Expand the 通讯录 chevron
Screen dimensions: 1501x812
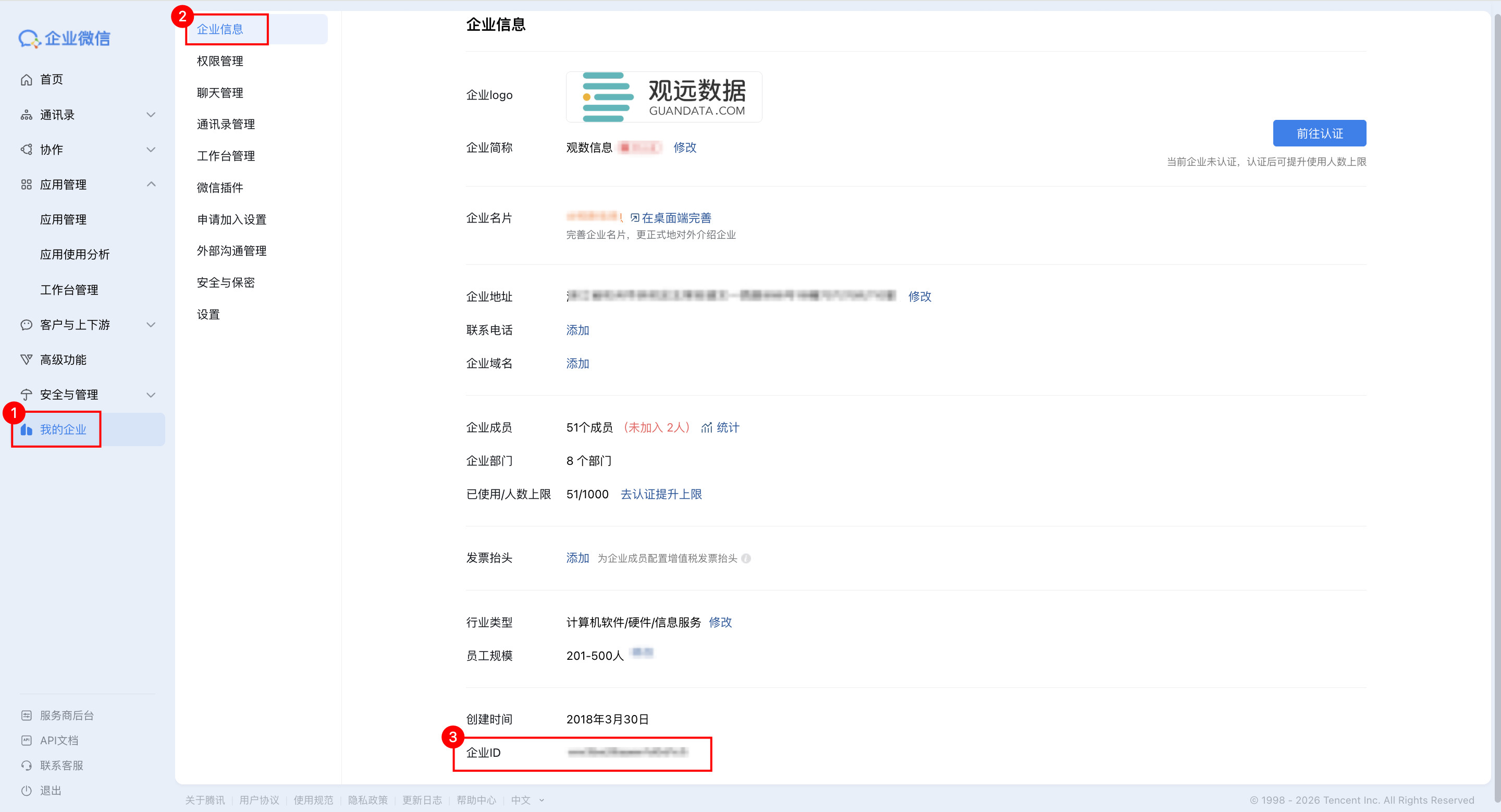[x=151, y=115]
